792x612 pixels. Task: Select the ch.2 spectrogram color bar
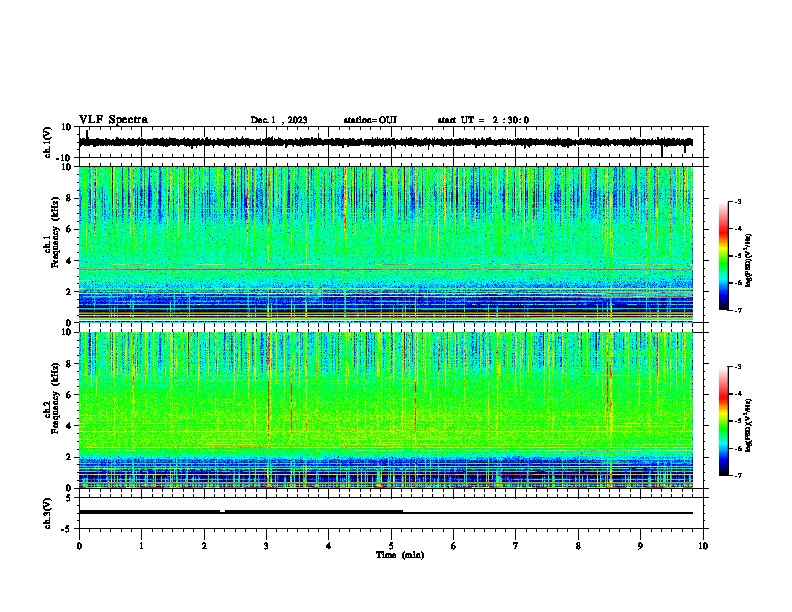(x=723, y=421)
